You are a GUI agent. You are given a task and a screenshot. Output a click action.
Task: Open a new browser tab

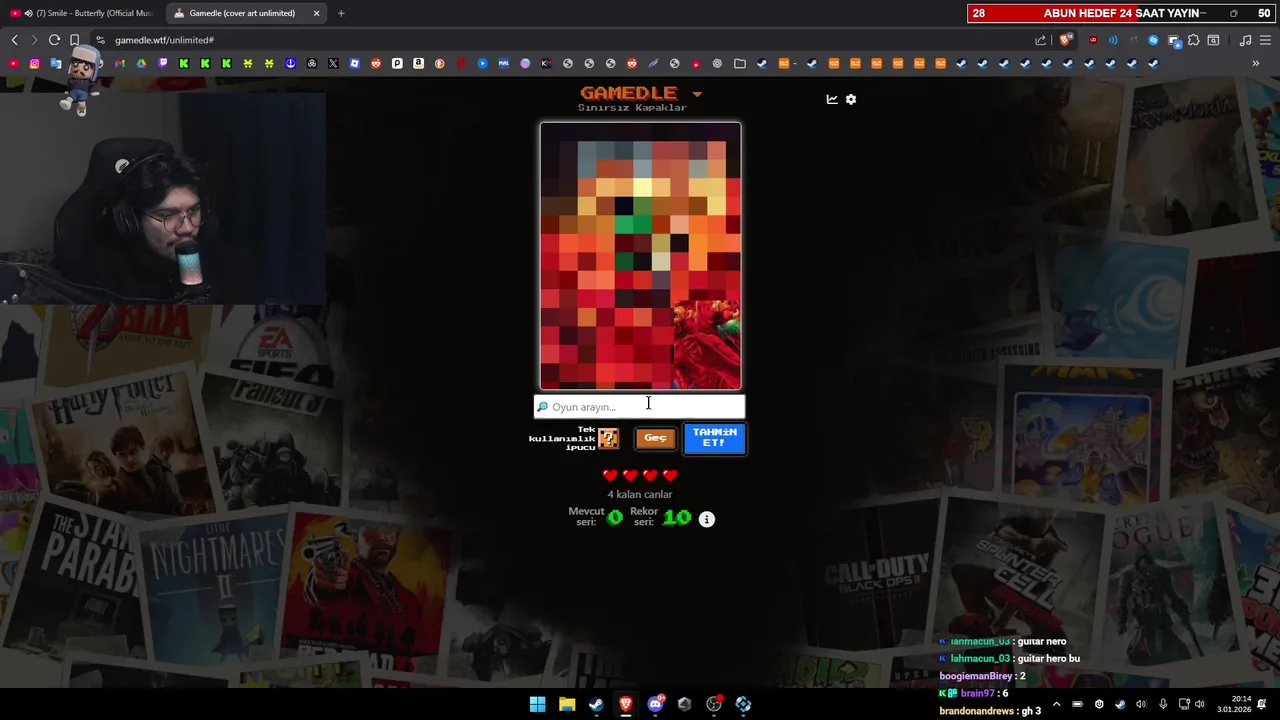(x=341, y=13)
